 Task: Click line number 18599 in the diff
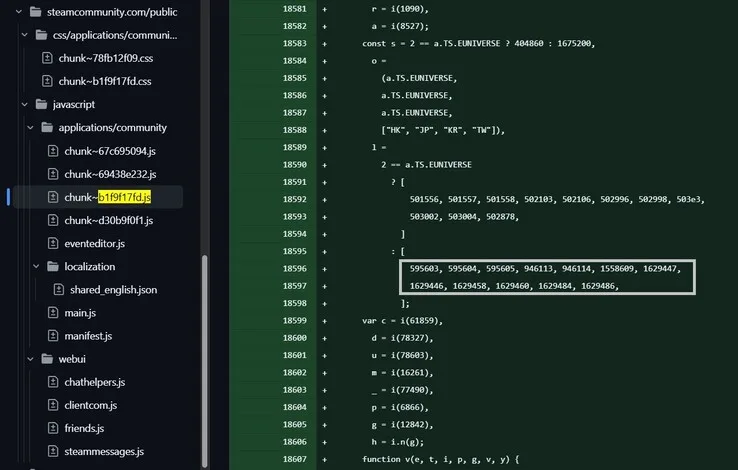click(x=294, y=320)
